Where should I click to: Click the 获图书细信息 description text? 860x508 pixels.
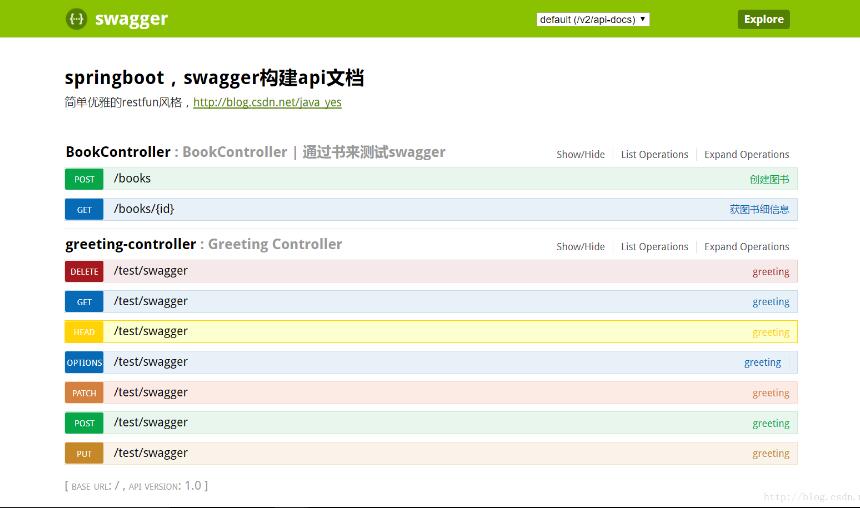(759, 210)
